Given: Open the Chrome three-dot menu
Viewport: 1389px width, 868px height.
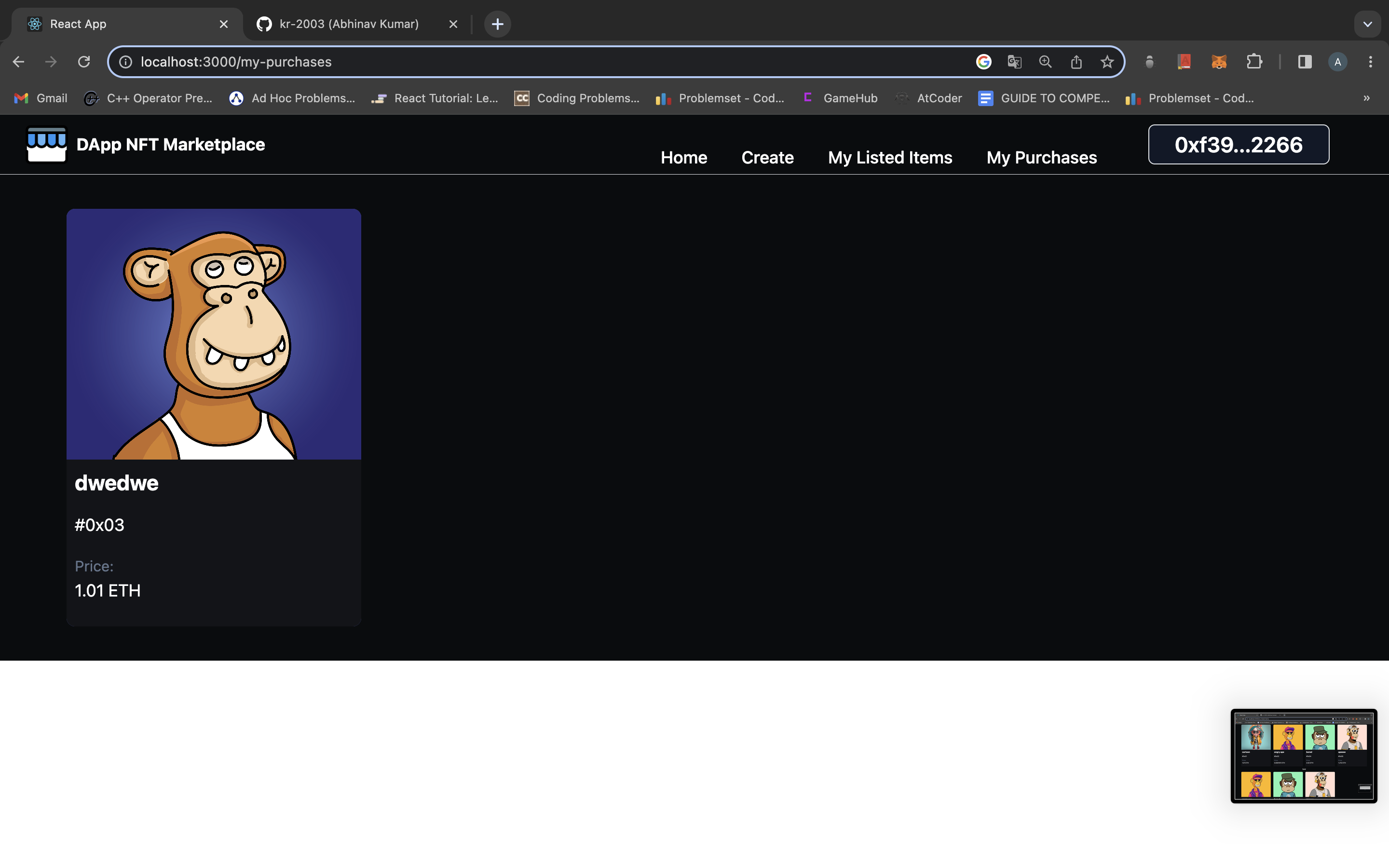Looking at the screenshot, I should [1370, 61].
